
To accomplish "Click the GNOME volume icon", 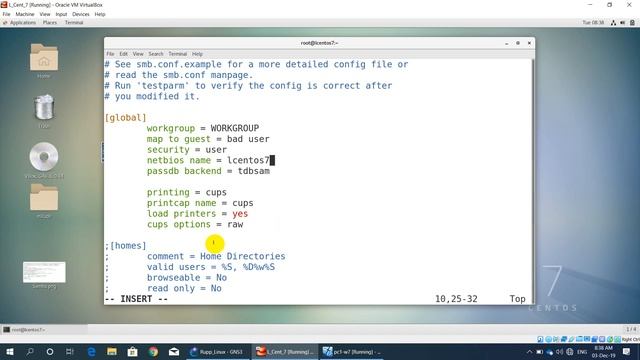I will point(623,23).
